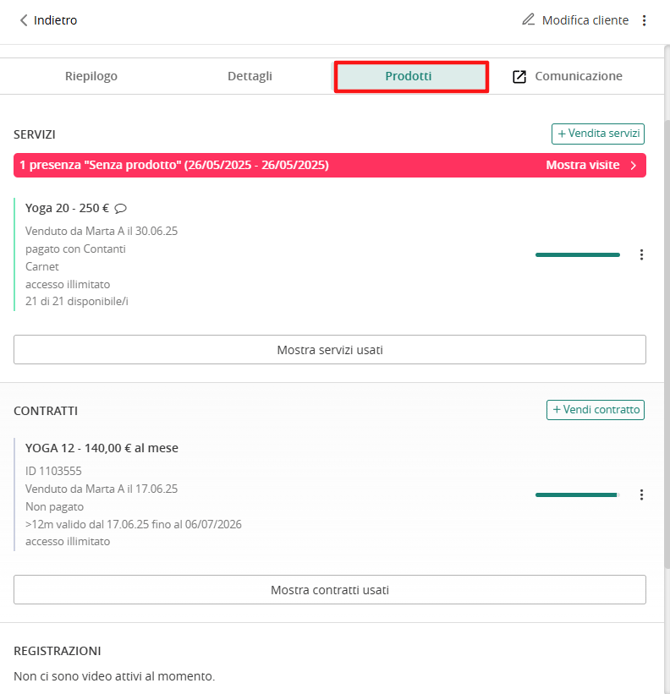670x694 pixels.
Task: Click the back arrow icon beside Indietro
Action: (x=24, y=20)
